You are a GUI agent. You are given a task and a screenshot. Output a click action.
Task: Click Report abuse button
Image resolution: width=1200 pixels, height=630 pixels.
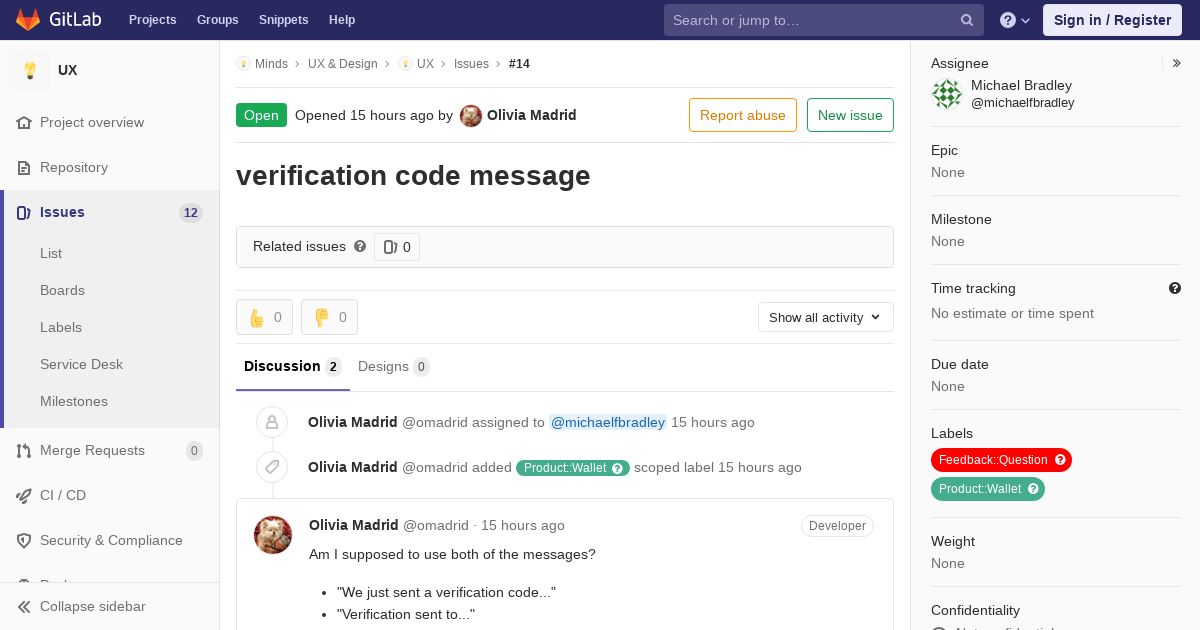[743, 115]
